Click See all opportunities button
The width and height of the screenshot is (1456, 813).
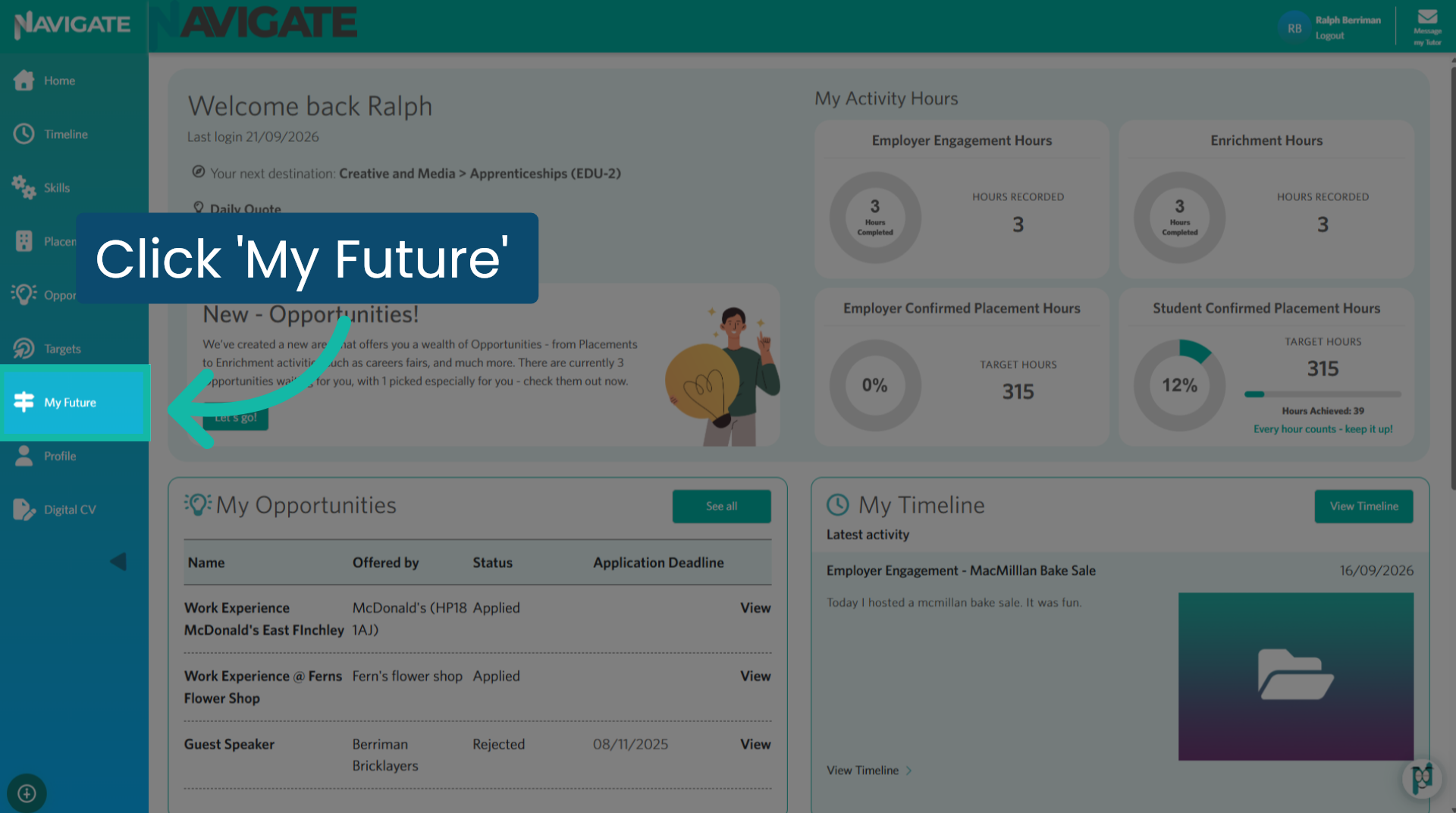pyautogui.click(x=721, y=506)
